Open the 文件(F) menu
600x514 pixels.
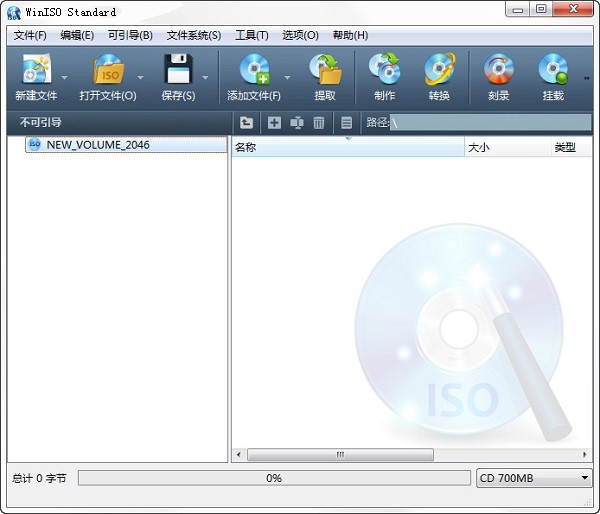pos(30,36)
